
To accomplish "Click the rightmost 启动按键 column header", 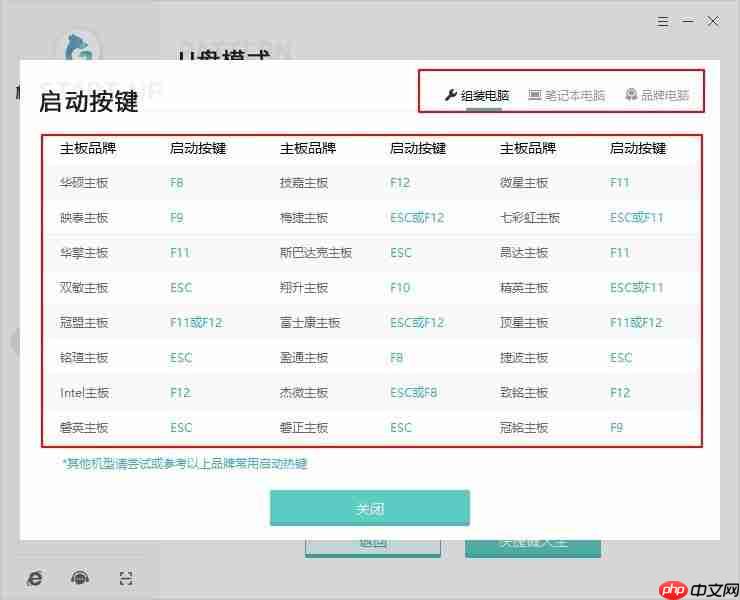I will point(638,148).
